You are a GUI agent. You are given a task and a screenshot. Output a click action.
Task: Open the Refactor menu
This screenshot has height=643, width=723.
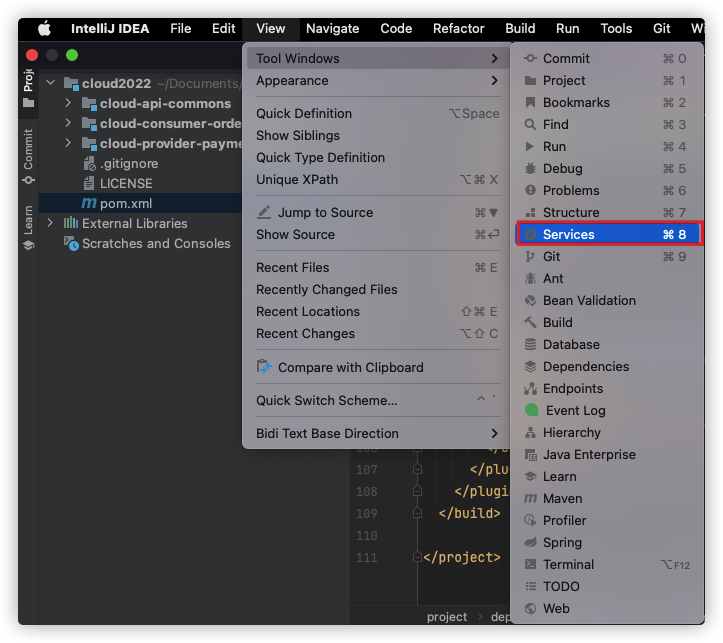pos(458,29)
